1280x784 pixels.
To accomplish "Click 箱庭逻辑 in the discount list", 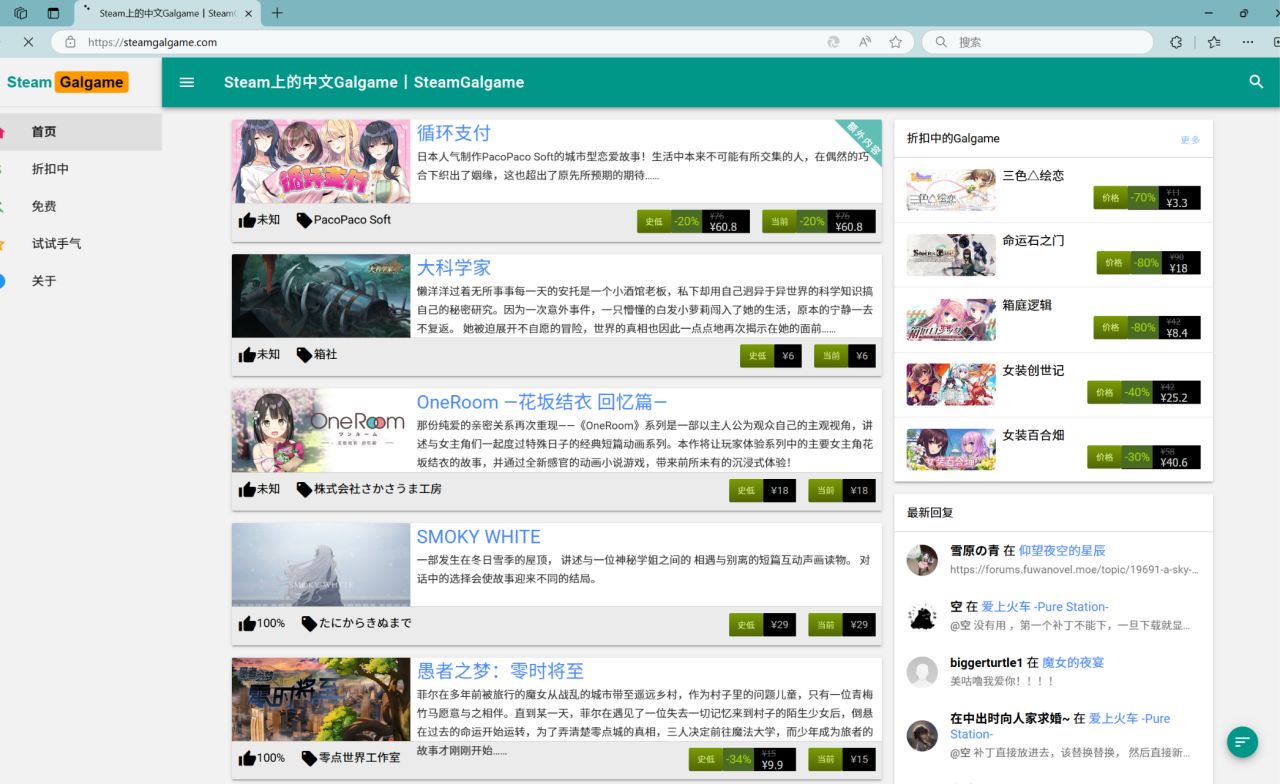I will point(1027,305).
